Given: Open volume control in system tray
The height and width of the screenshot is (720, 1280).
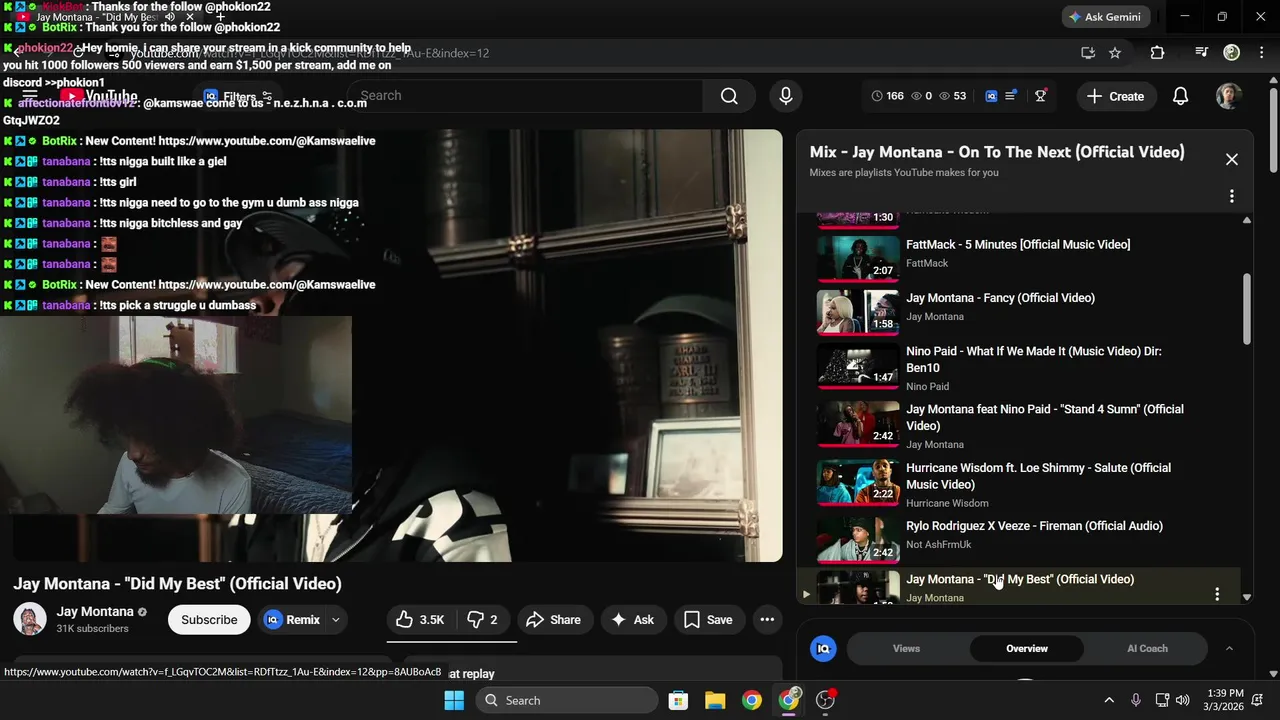Looking at the screenshot, I should [1183, 700].
